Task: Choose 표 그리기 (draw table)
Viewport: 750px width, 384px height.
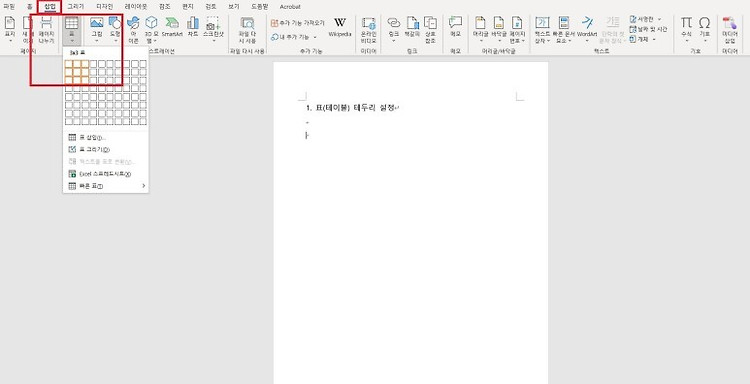Action: point(106,150)
